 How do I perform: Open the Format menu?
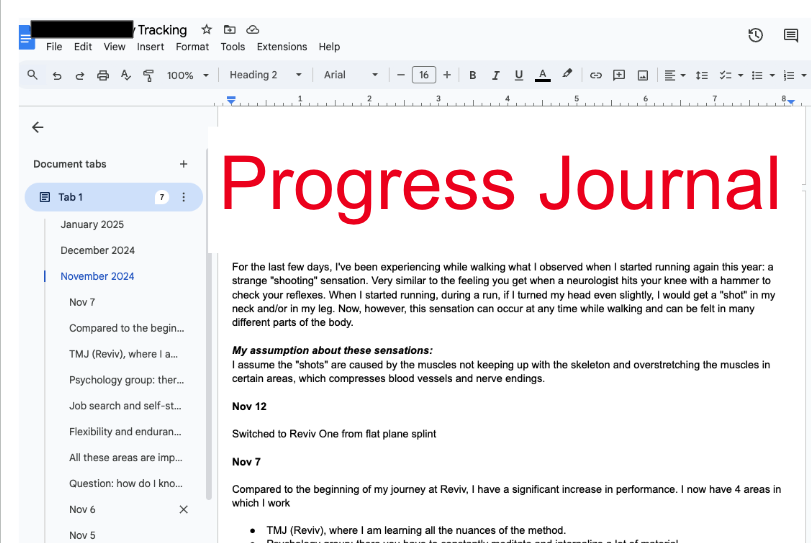click(x=192, y=47)
